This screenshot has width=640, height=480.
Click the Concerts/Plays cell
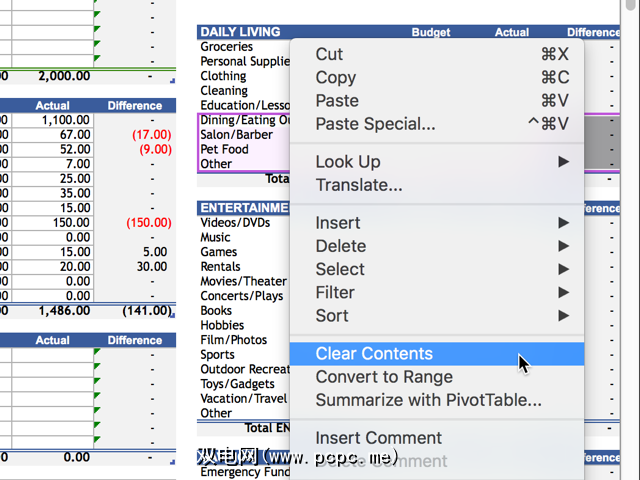pyautogui.click(x=242, y=296)
